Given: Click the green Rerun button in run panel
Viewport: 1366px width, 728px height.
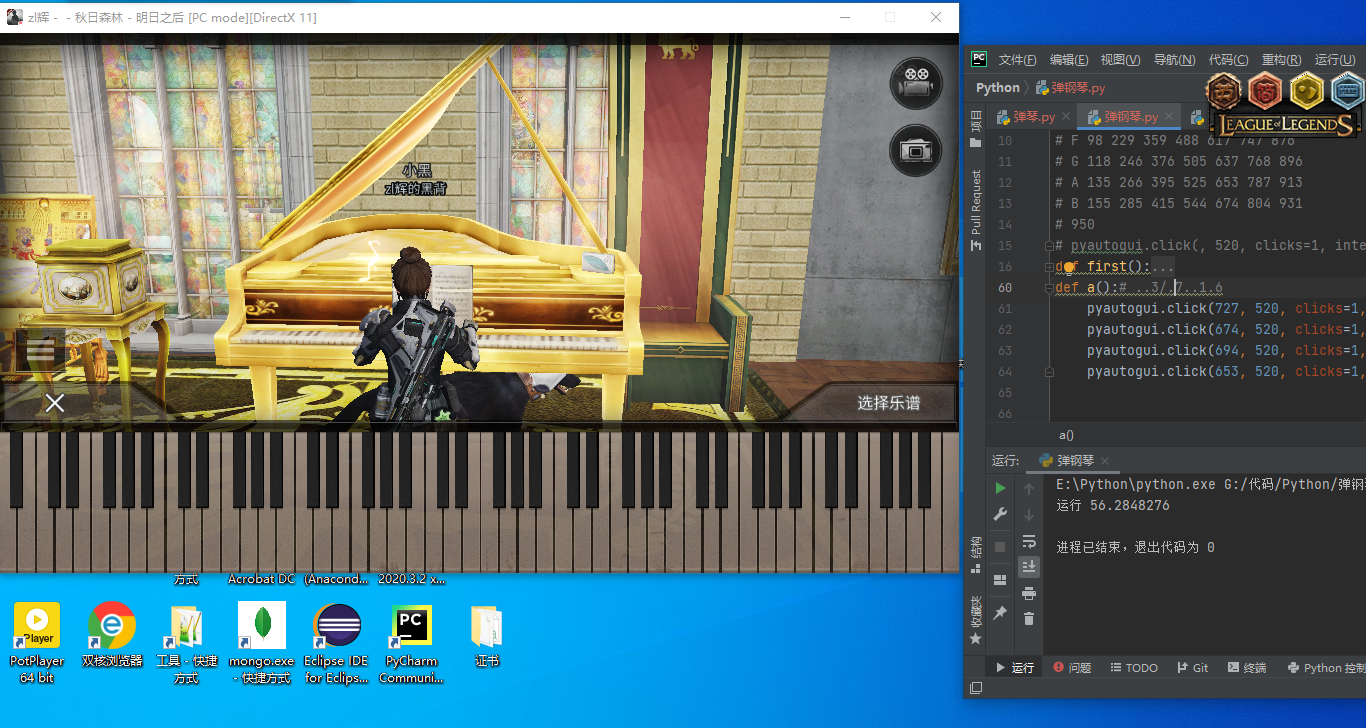Looking at the screenshot, I should (x=1000, y=488).
